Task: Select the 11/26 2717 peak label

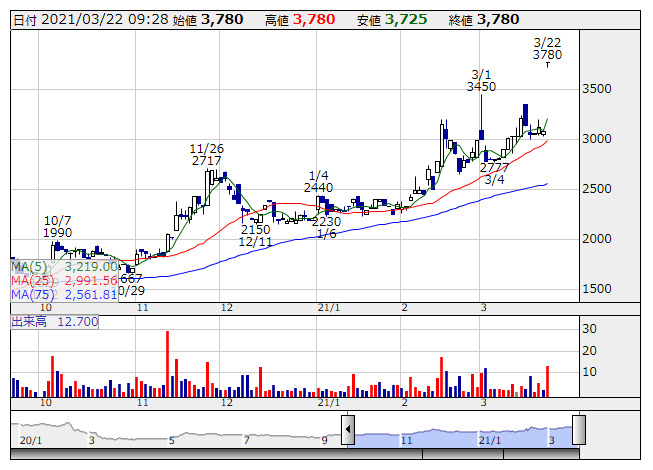Action: tap(207, 155)
